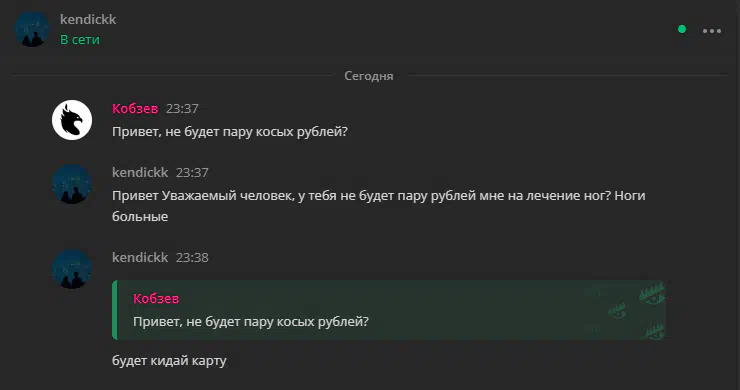Screen dimensions: 740x390
Task: Select the message 'будет кидай карту'
Action: pos(169,361)
